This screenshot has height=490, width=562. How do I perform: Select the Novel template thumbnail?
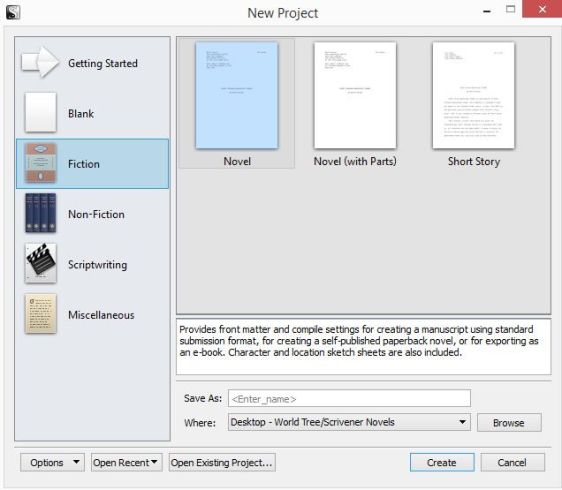click(x=237, y=95)
